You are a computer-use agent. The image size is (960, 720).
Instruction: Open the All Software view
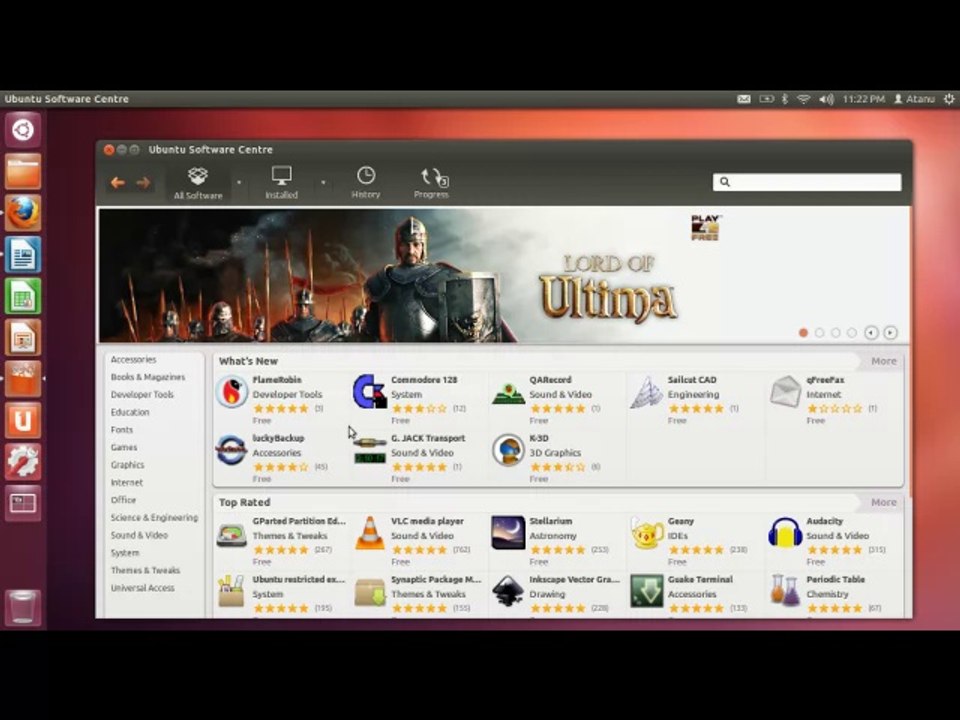(x=198, y=182)
